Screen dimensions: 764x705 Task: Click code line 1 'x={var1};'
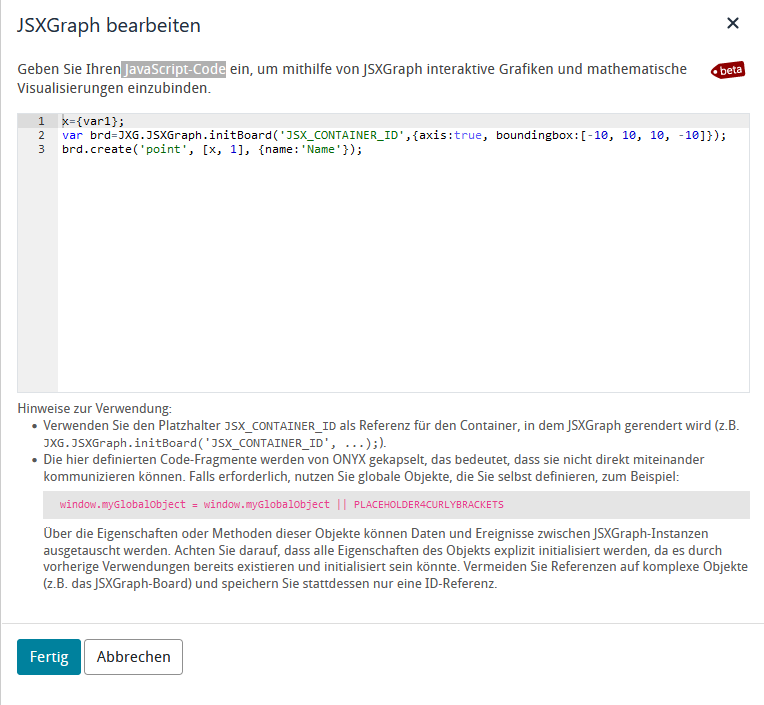pos(93,121)
